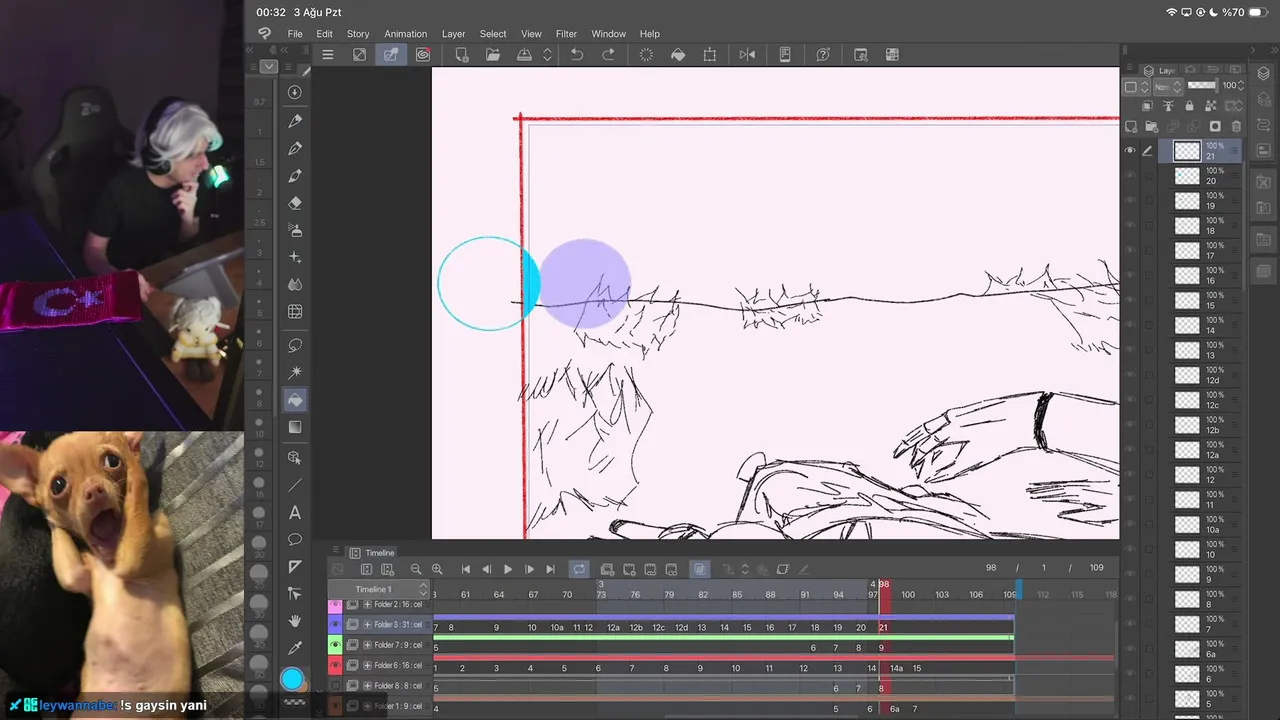Zoom in the Timeline with magnifier plus
Screen dimensions: 1280x720
point(437,569)
